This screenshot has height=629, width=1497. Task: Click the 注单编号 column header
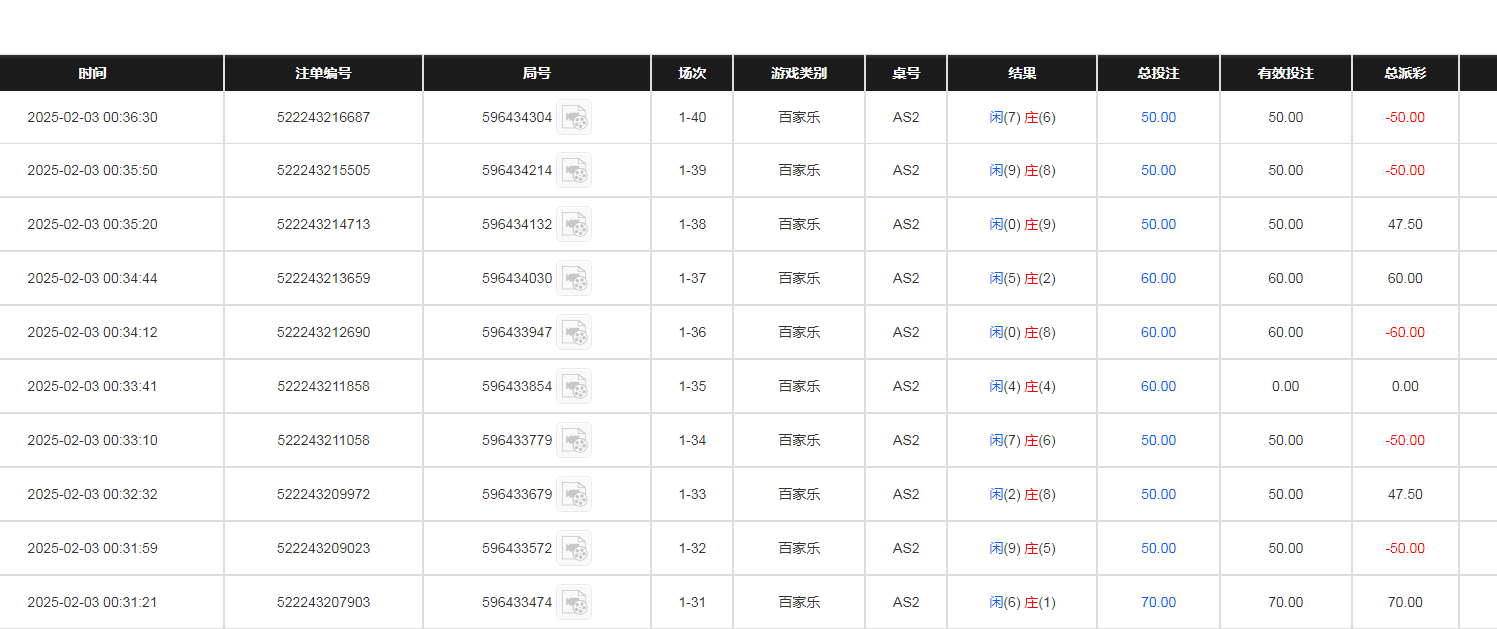point(323,73)
